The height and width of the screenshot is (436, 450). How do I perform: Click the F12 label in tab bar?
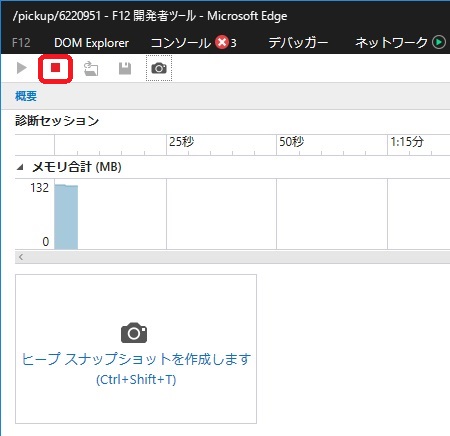pos(21,43)
